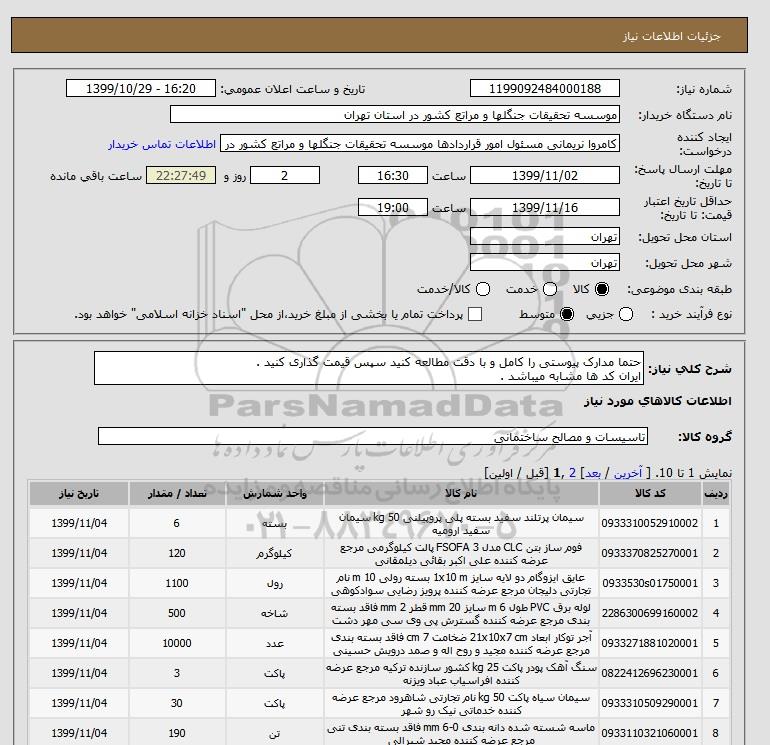770x745 pixels.
Task: Open page 2 of the item list
Action: click(x=572, y=473)
